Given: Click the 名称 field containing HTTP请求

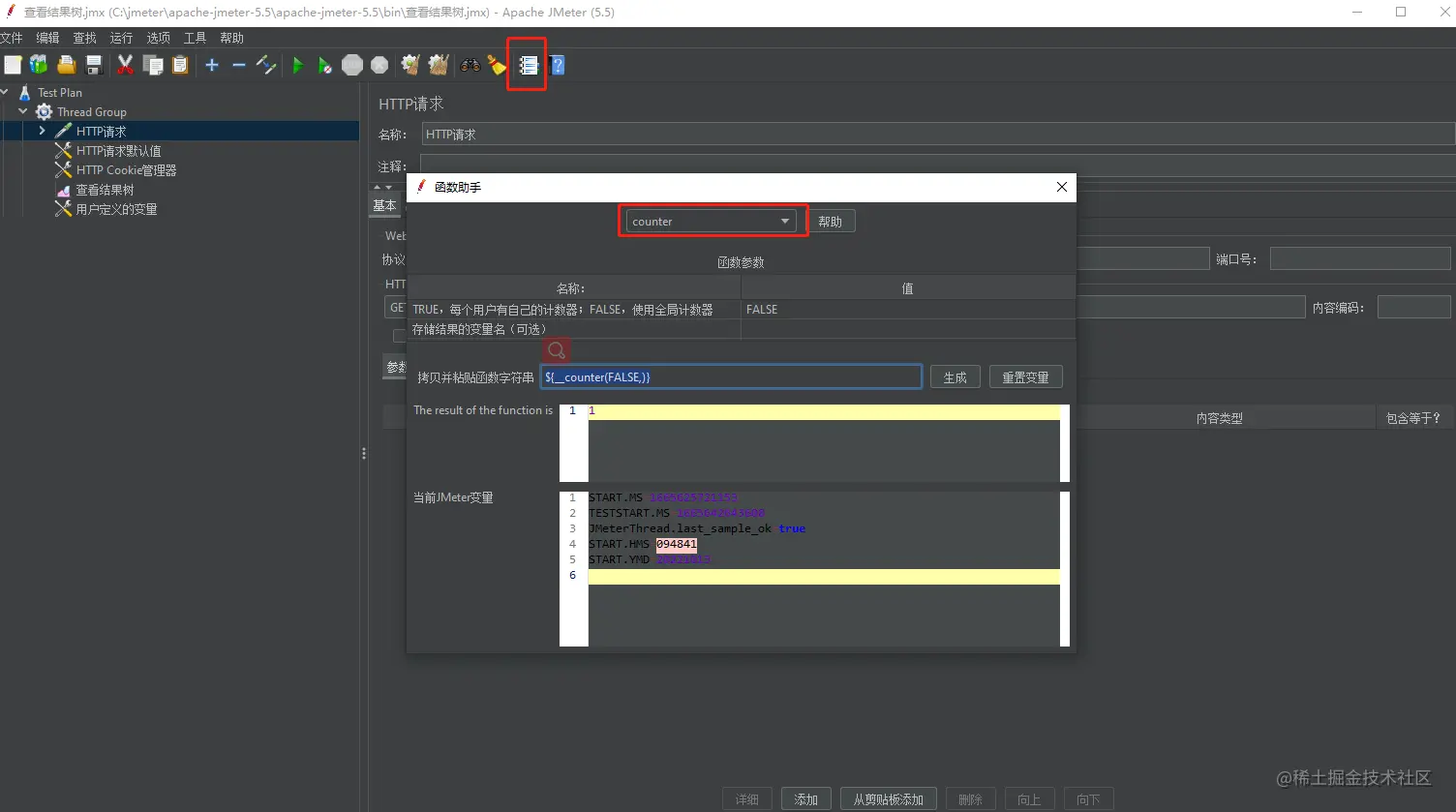Looking at the screenshot, I should click(938, 135).
